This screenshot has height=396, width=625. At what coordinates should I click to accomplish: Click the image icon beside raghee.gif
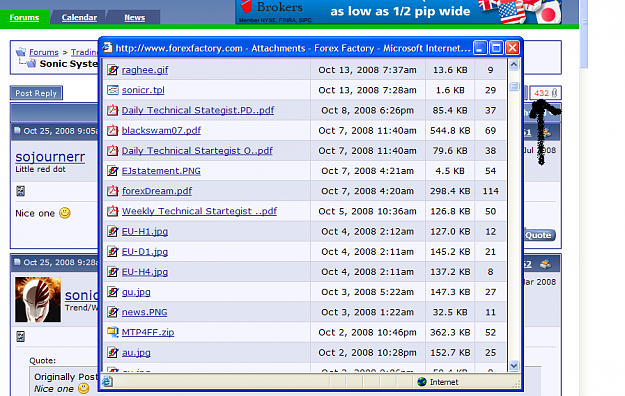(x=112, y=70)
